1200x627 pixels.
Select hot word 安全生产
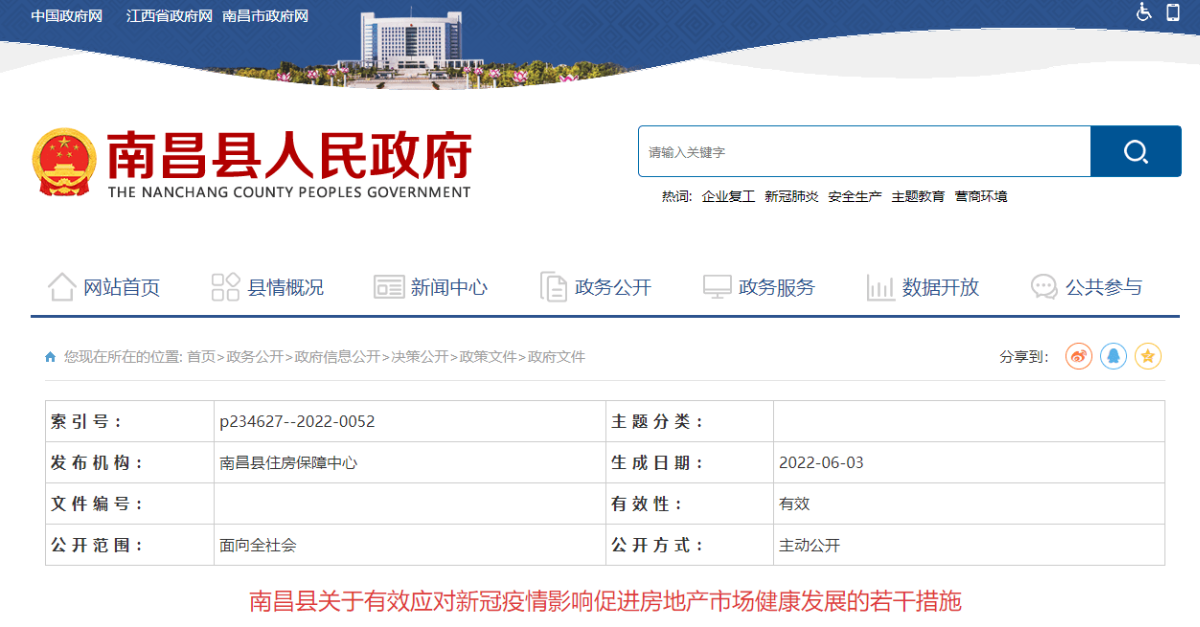(855, 197)
